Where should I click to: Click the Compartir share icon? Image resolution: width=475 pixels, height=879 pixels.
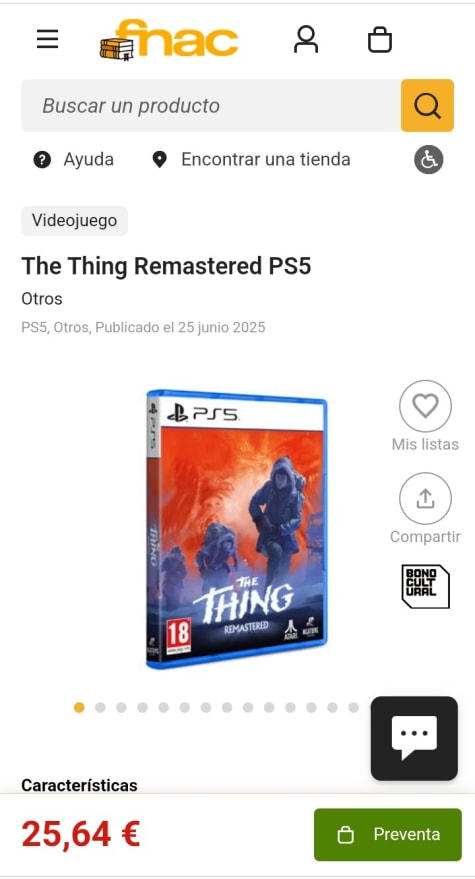point(425,498)
